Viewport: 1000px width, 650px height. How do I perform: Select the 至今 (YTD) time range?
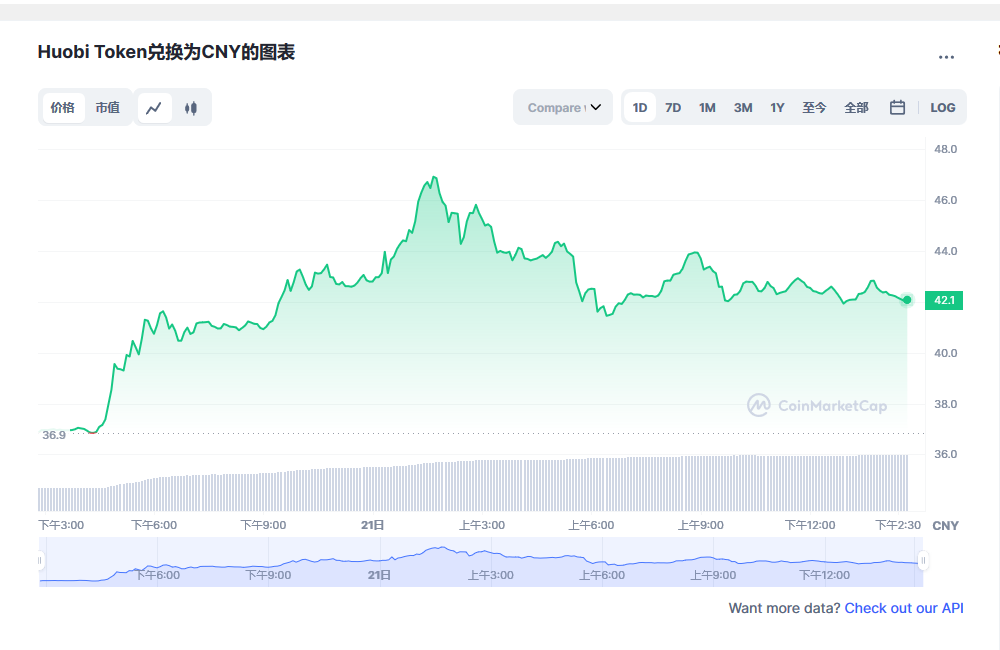[814, 107]
